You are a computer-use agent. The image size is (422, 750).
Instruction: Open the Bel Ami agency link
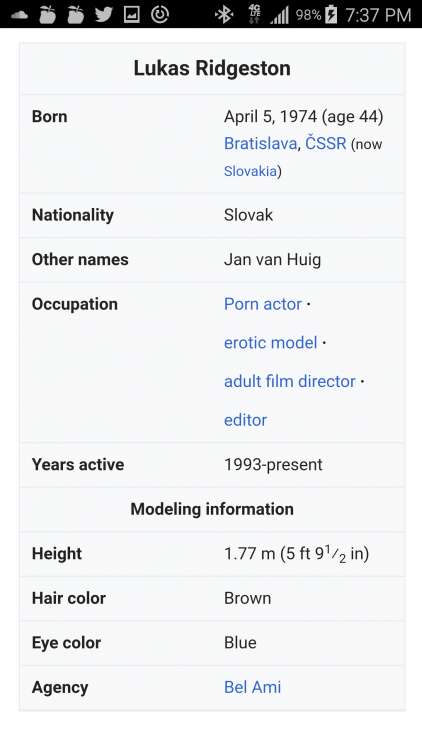click(x=252, y=687)
